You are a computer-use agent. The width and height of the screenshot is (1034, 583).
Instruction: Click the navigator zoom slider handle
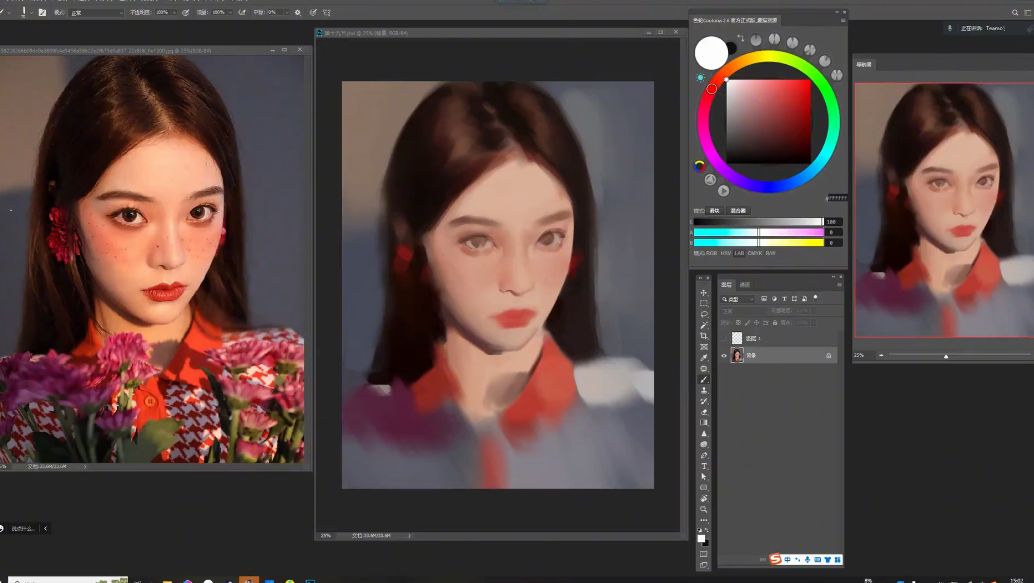pyautogui.click(x=946, y=356)
